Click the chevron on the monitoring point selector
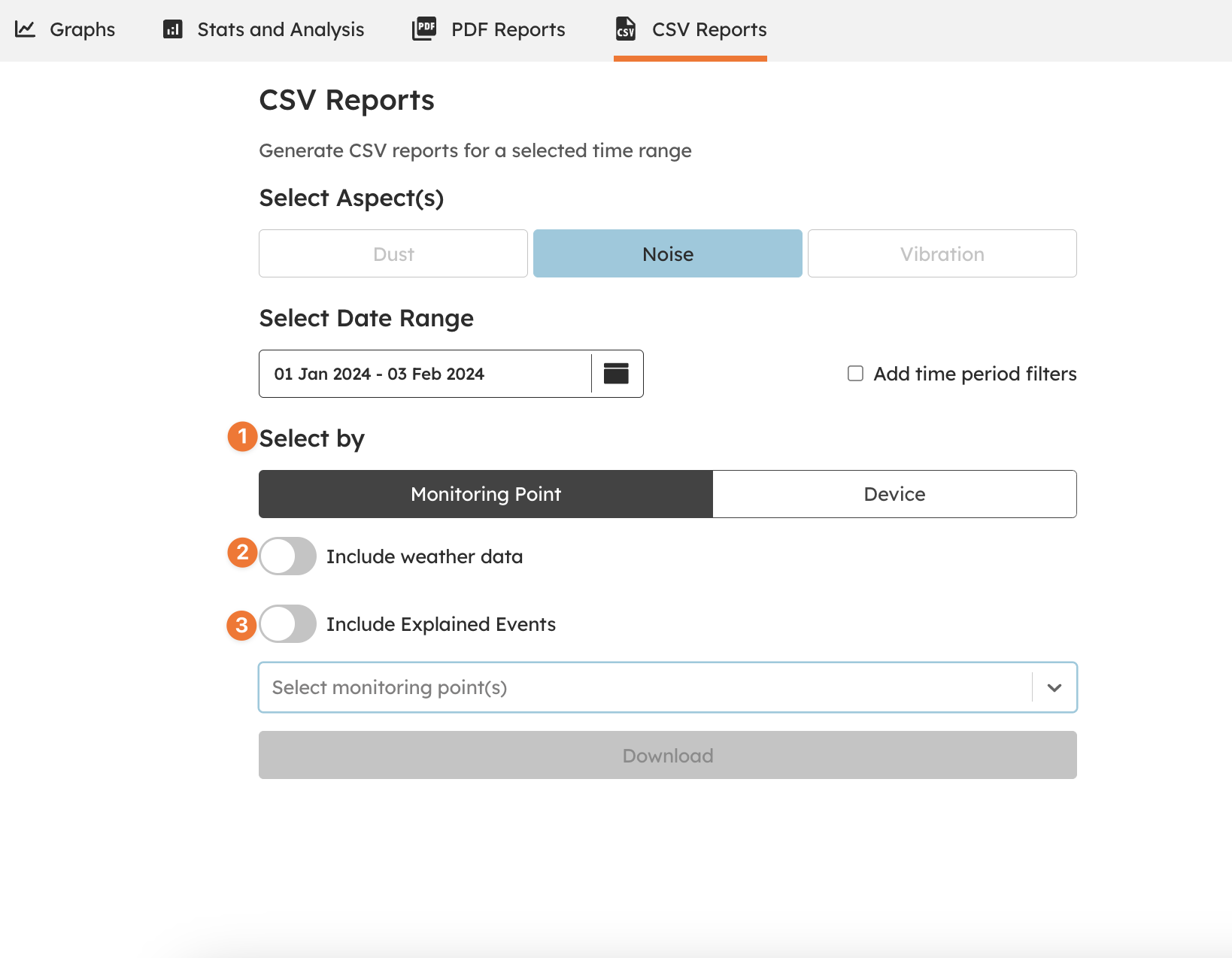This screenshot has width=1232, height=958. [x=1055, y=687]
